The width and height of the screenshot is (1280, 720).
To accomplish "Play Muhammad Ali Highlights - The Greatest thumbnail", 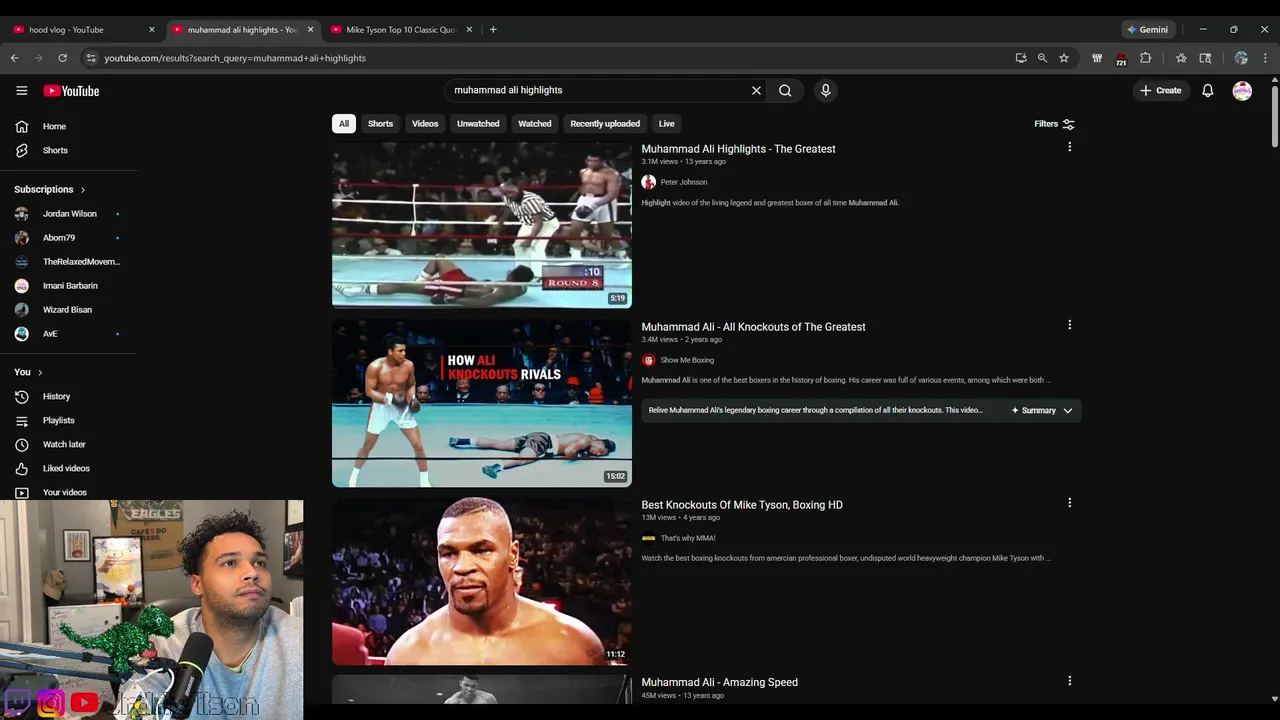I will click(482, 225).
